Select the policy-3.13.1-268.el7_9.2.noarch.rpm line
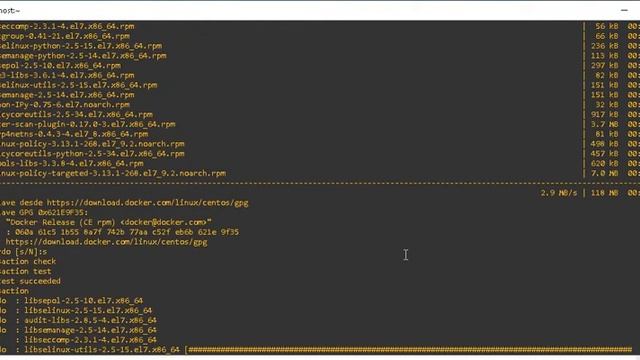 tap(92, 144)
